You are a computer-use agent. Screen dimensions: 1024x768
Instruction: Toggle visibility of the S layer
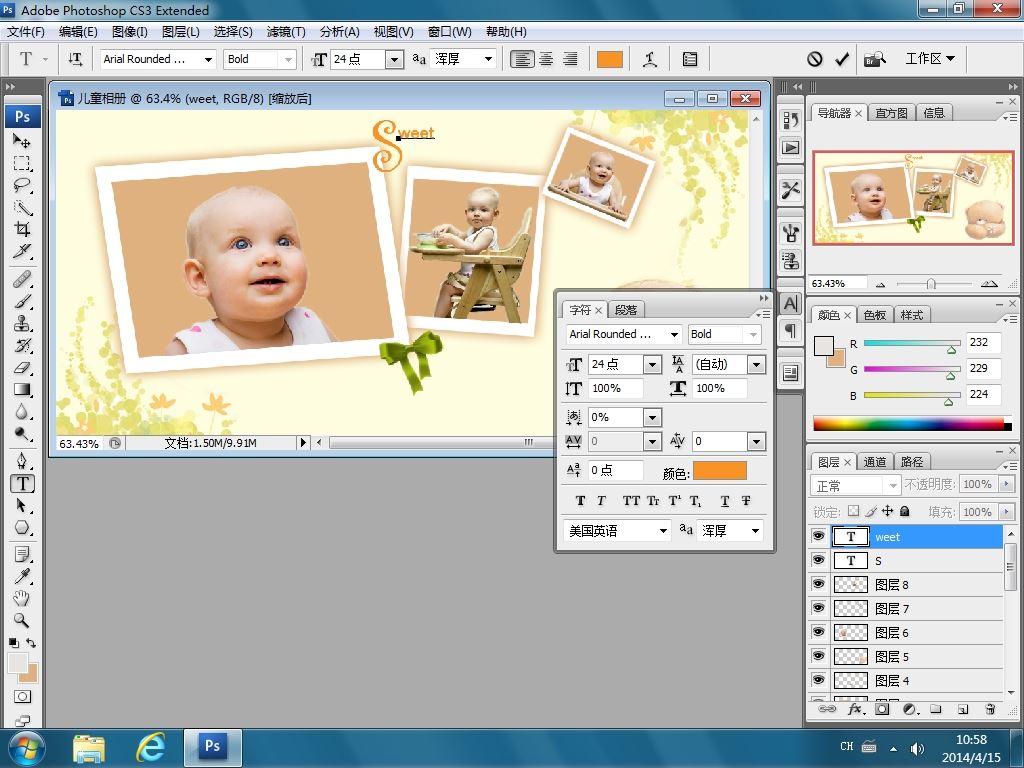(819, 560)
